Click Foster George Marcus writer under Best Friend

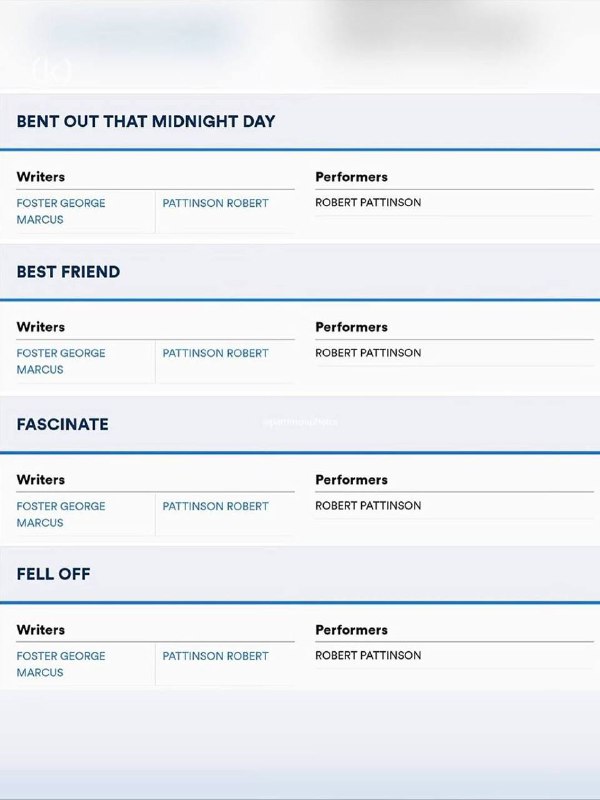click(x=61, y=361)
